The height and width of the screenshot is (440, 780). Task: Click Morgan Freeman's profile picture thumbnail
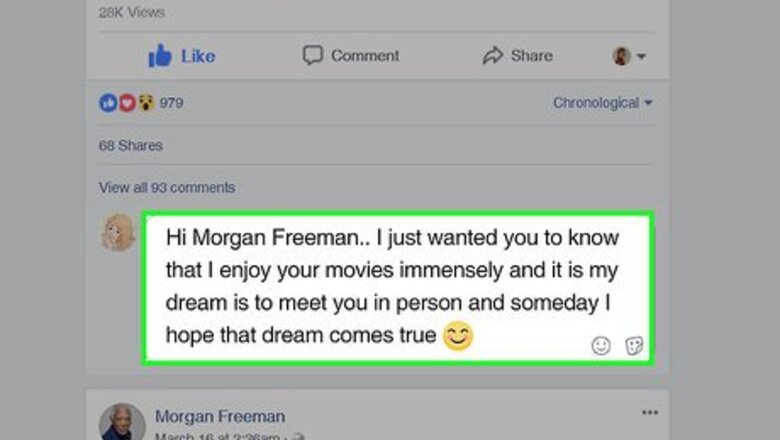[122, 424]
